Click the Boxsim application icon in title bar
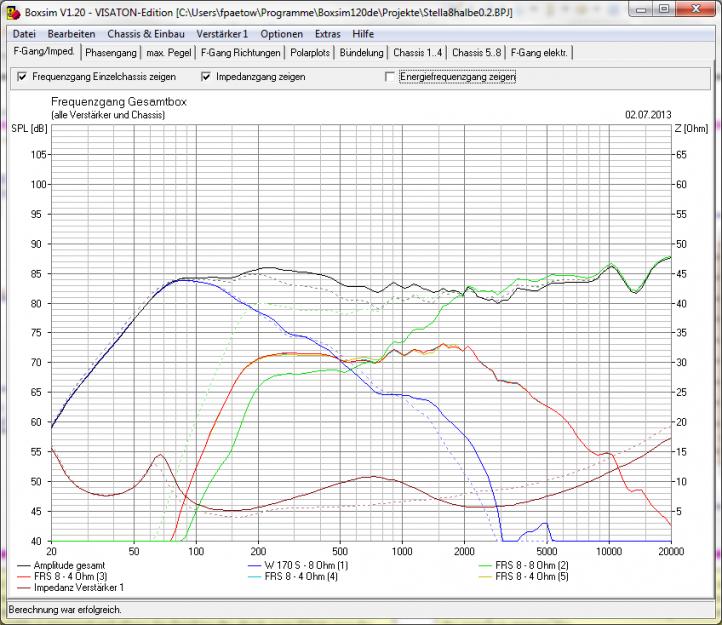 click(x=14, y=12)
